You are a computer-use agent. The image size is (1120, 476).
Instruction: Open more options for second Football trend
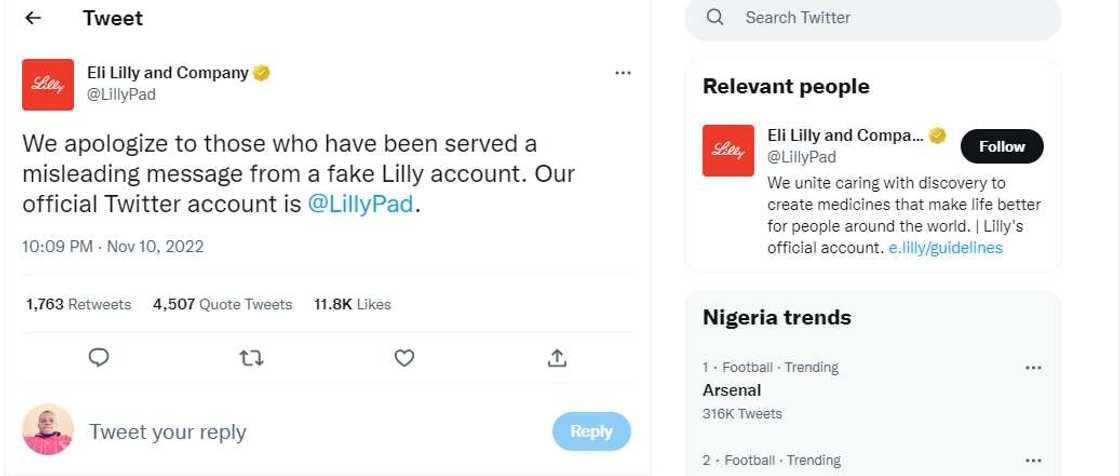pyautogui.click(x=1034, y=460)
